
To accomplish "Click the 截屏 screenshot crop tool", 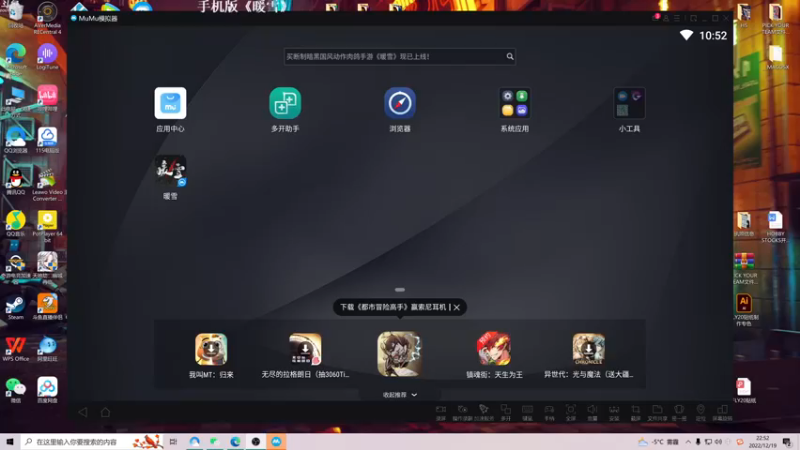I will tap(635, 413).
